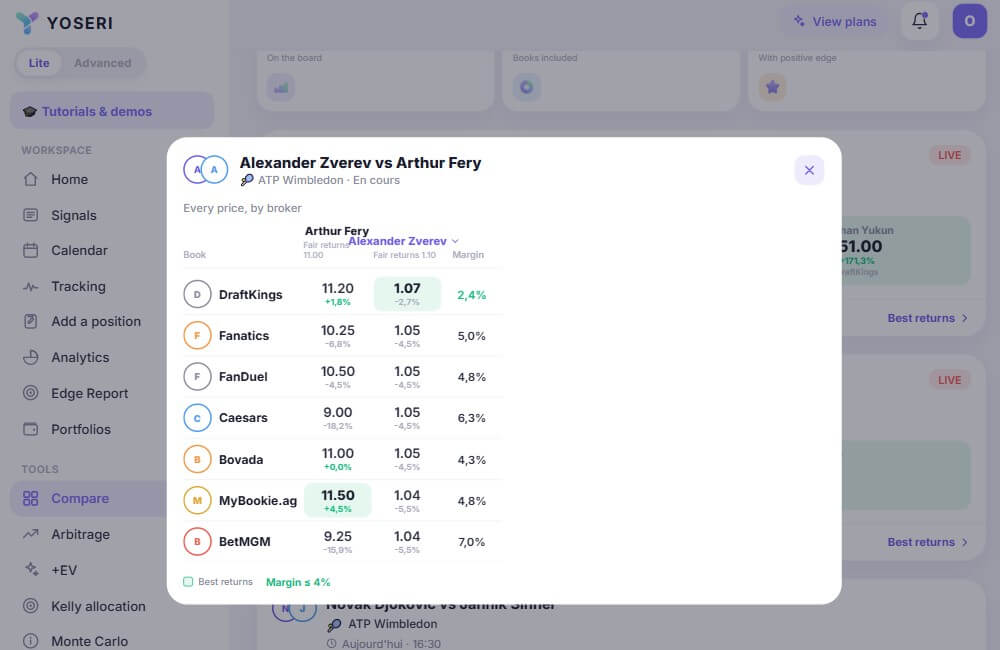
Task: Click FanDuel 10.50 Fery price
Action: (x=337, y=376)
